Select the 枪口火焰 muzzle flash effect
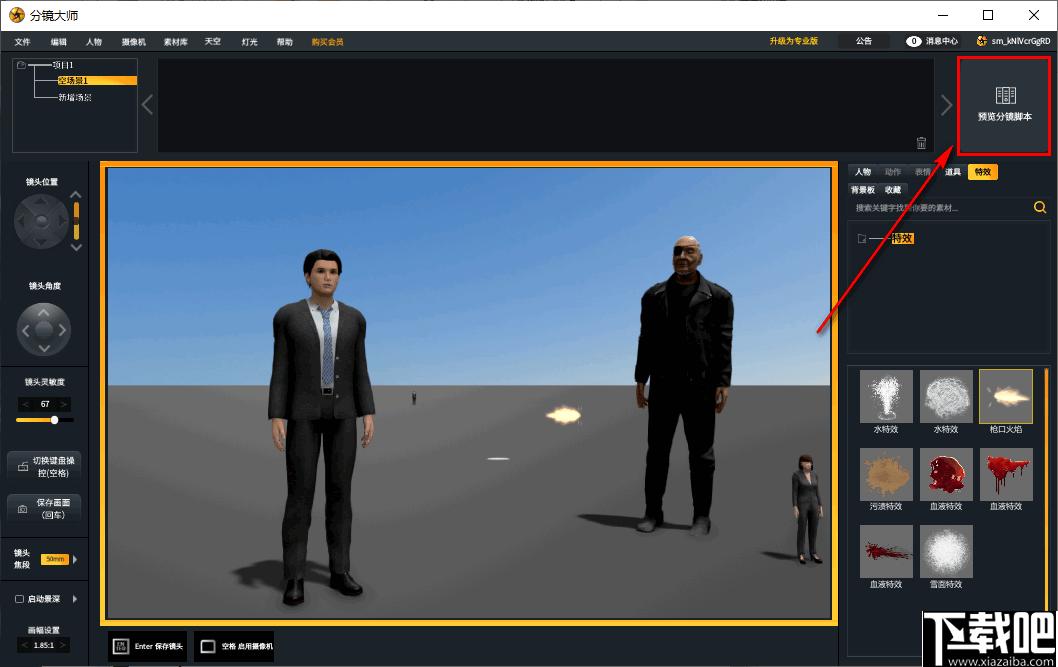 coord(1005,402)
